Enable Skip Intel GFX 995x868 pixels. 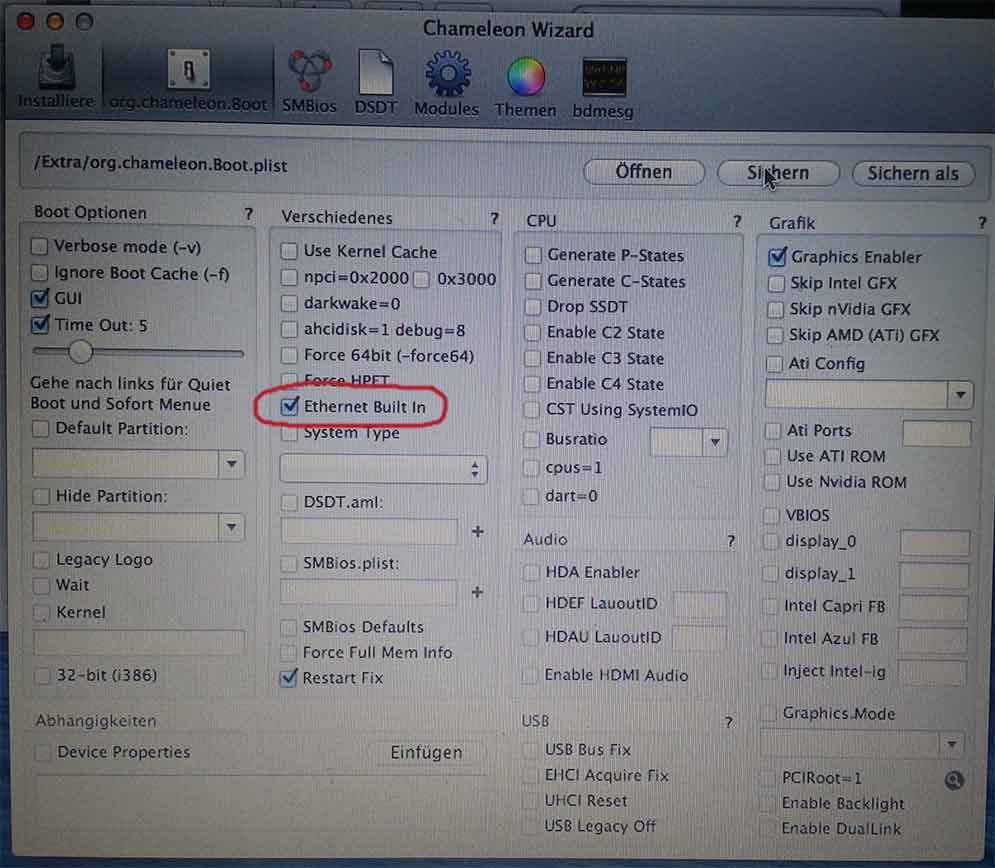[x=776, y=284]
